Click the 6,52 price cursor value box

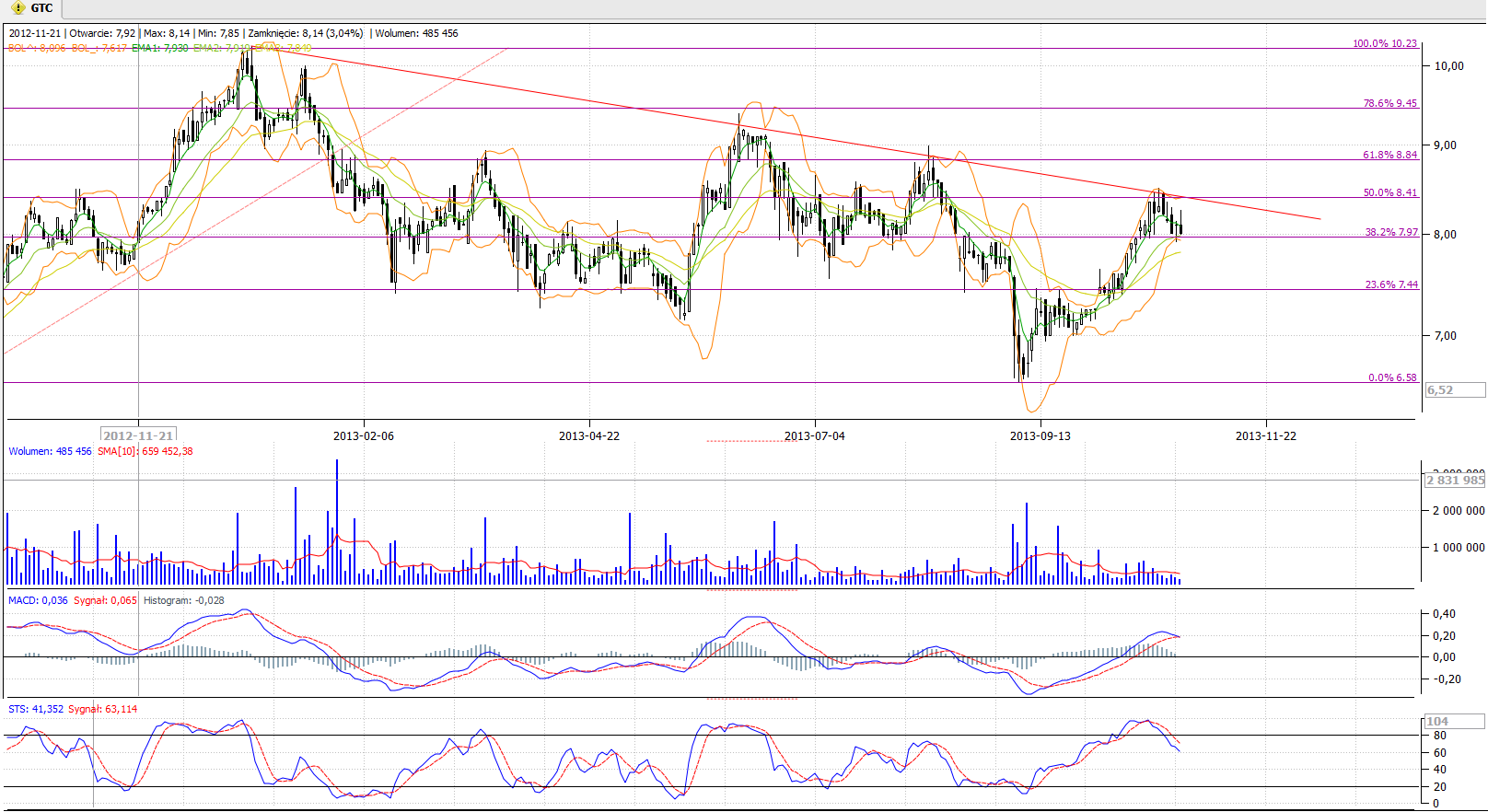pos(1455,390)
